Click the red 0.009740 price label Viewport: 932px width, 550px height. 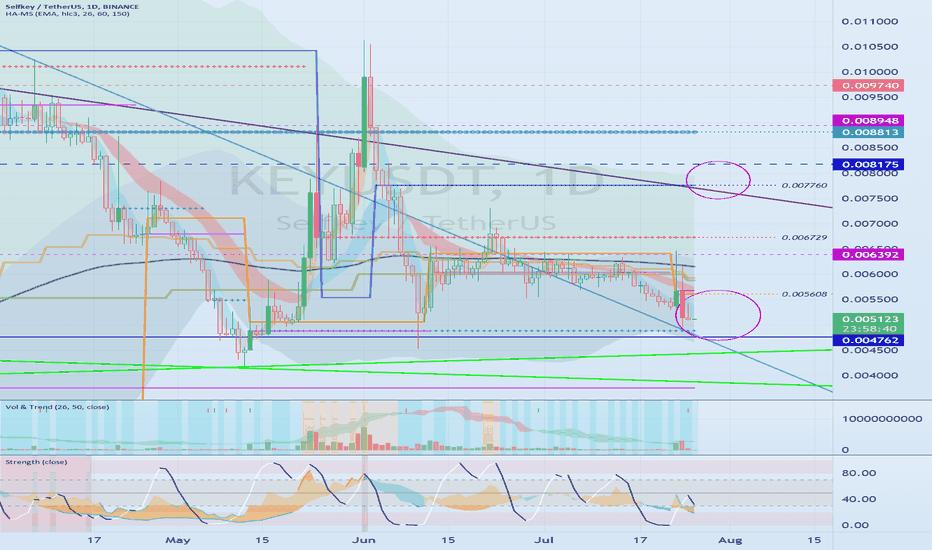pyautogui.click(x=868, y=86)
